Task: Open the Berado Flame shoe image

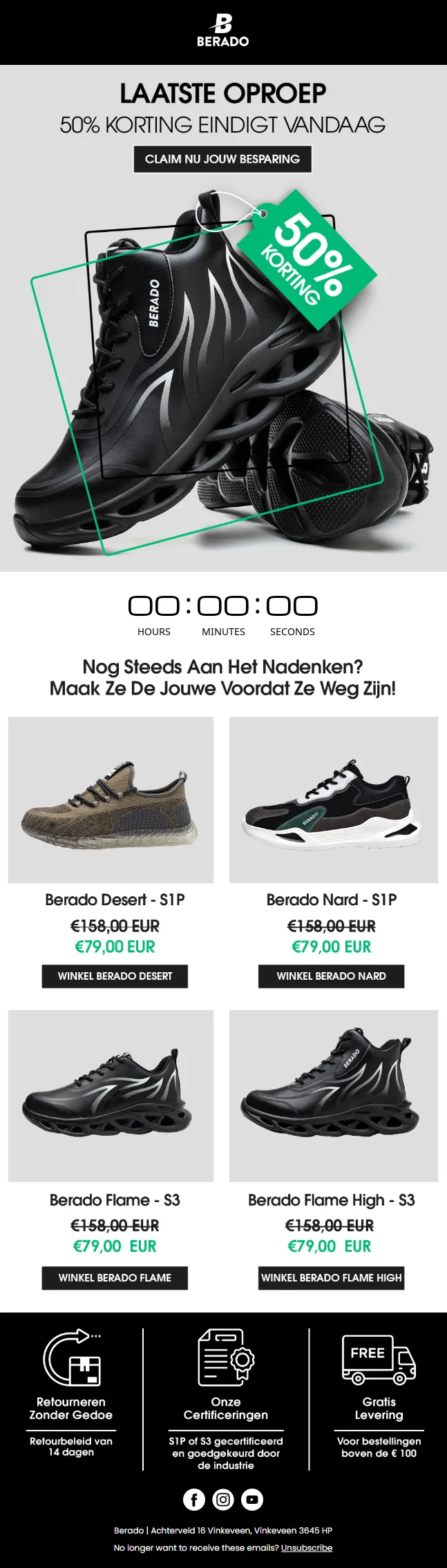Action: tap(111, 1095)
